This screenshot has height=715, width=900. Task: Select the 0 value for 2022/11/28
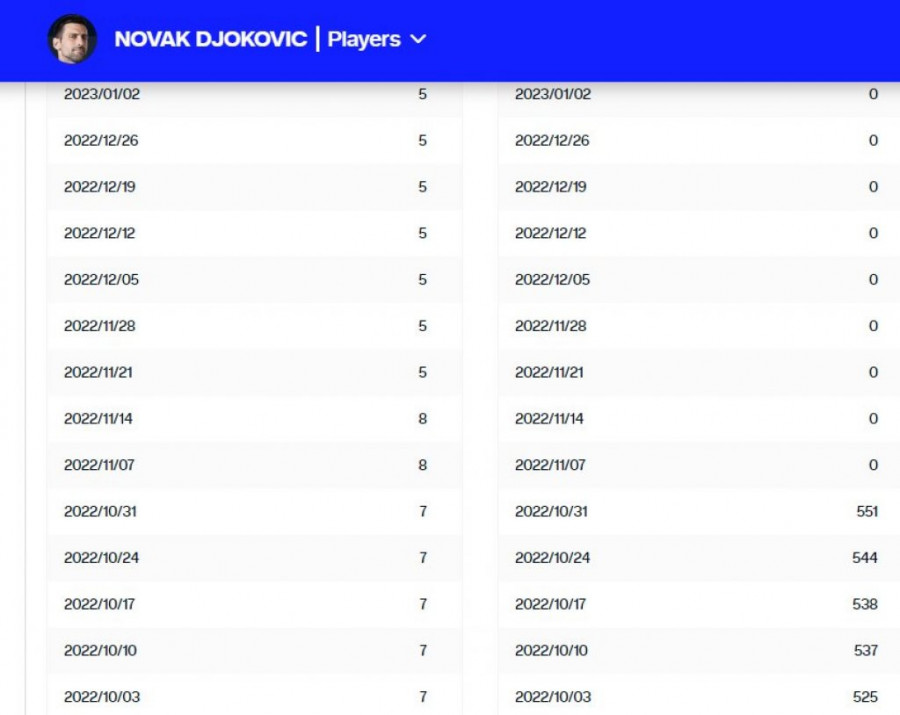872,326
